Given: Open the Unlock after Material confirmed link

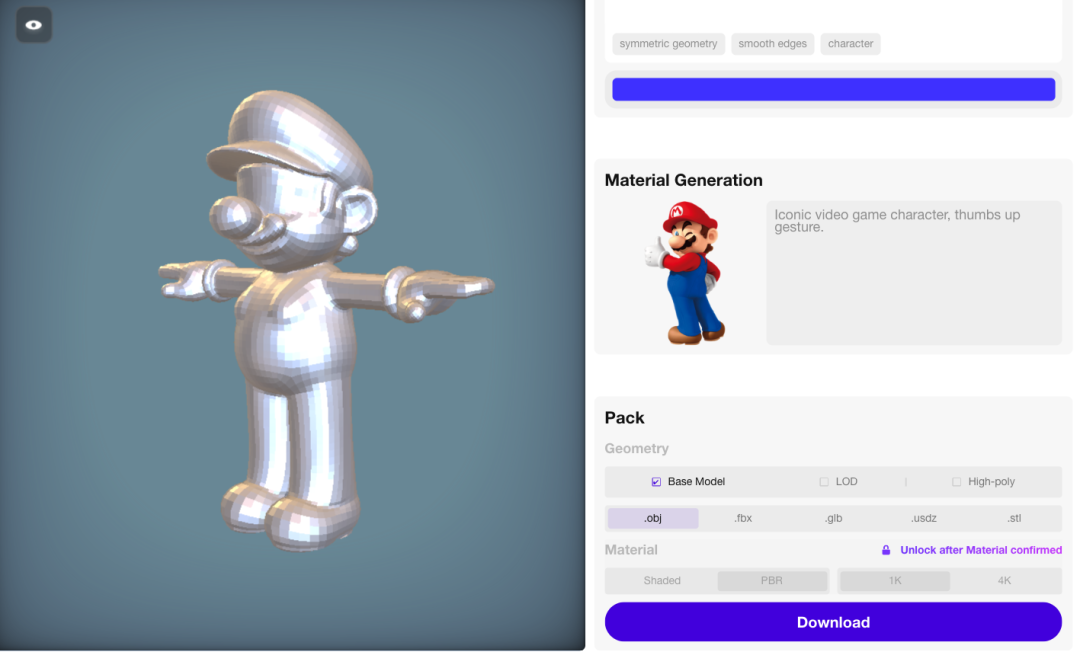Looking at the screenshot, I should click(981, 550).
